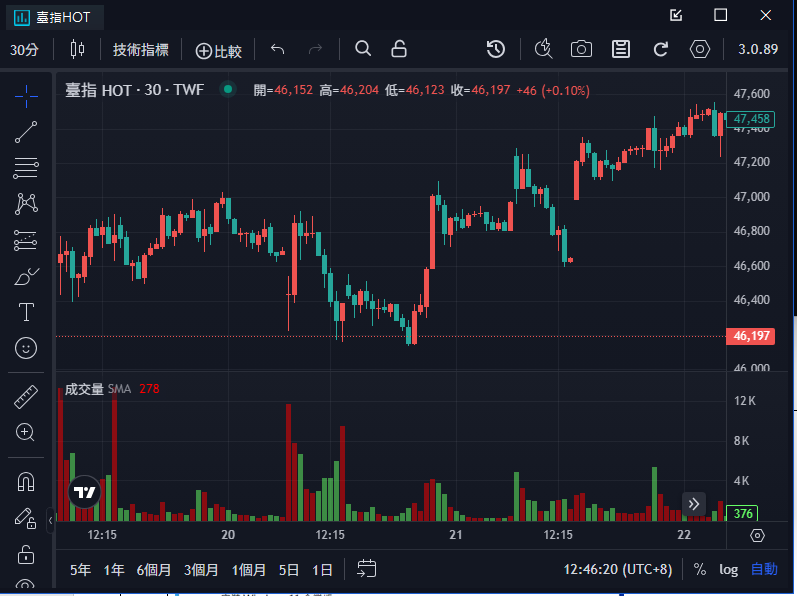Open the 30分 interval selector
Screen dimensions: 797x596
click(x=24, y=50)
